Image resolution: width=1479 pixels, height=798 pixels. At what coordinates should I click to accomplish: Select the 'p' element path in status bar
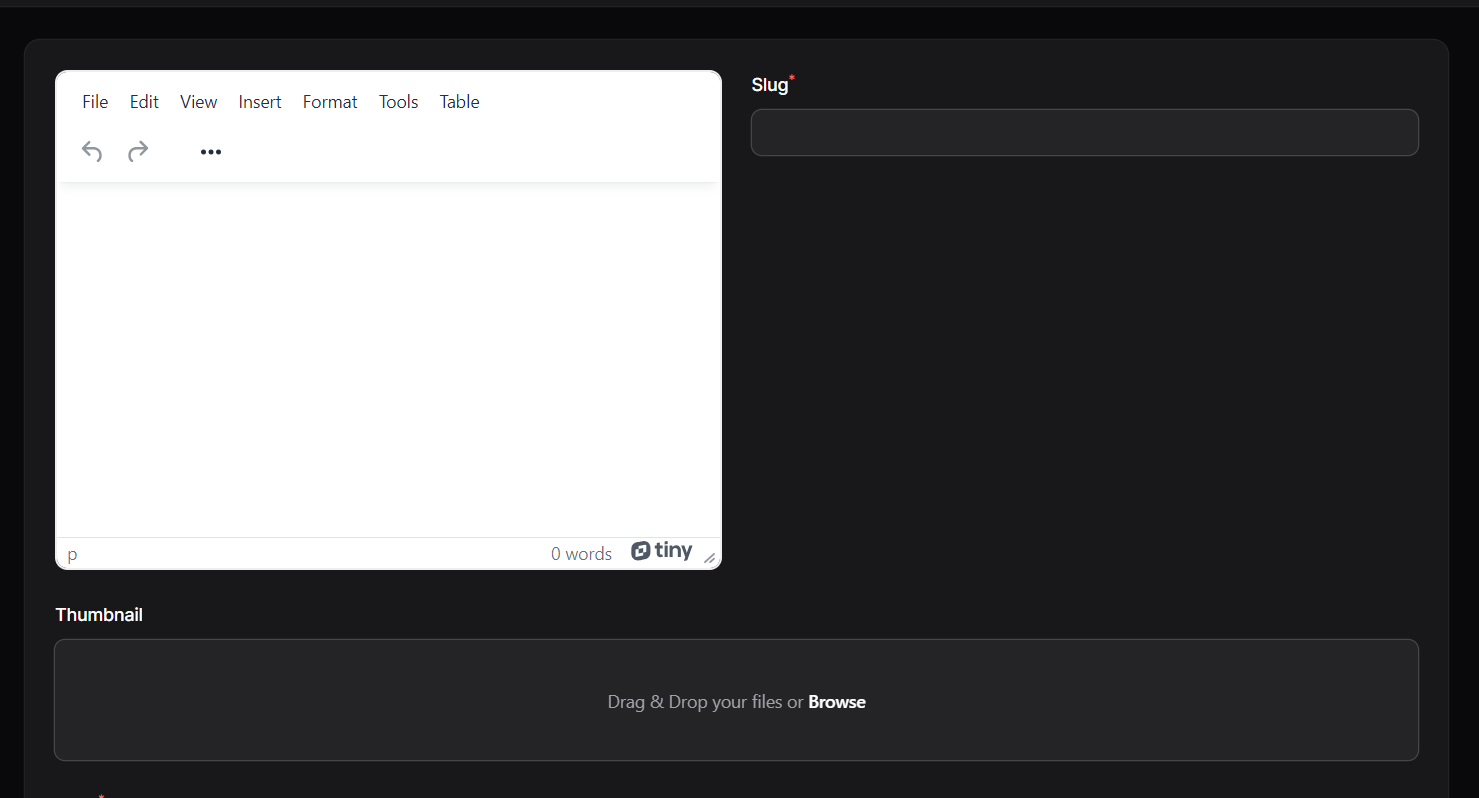click(72, 554)
